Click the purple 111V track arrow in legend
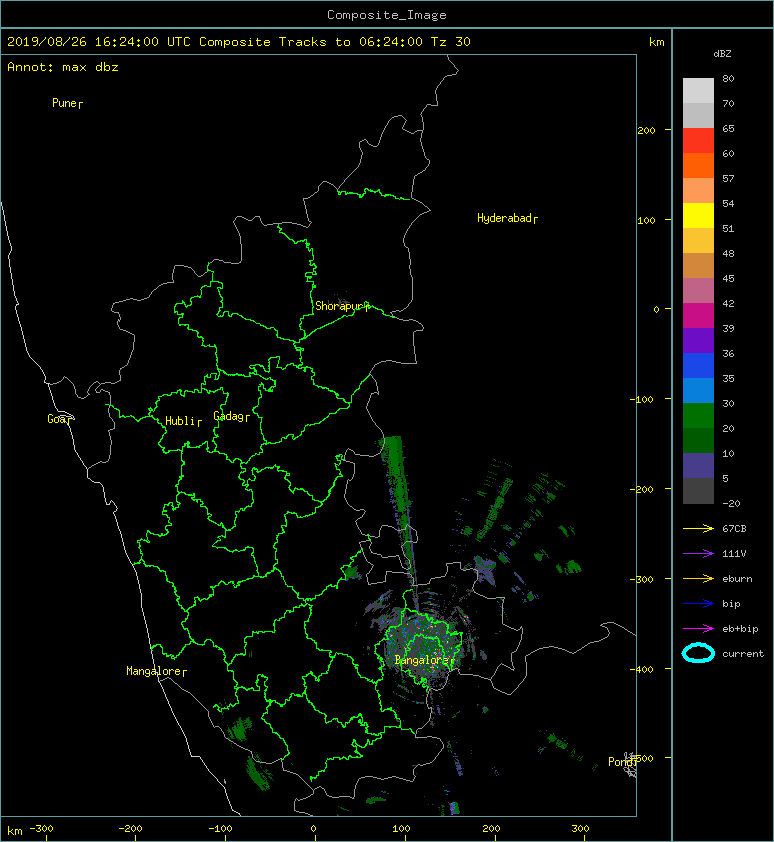Viewport: 774px width, 842px height. click(698, 554)
